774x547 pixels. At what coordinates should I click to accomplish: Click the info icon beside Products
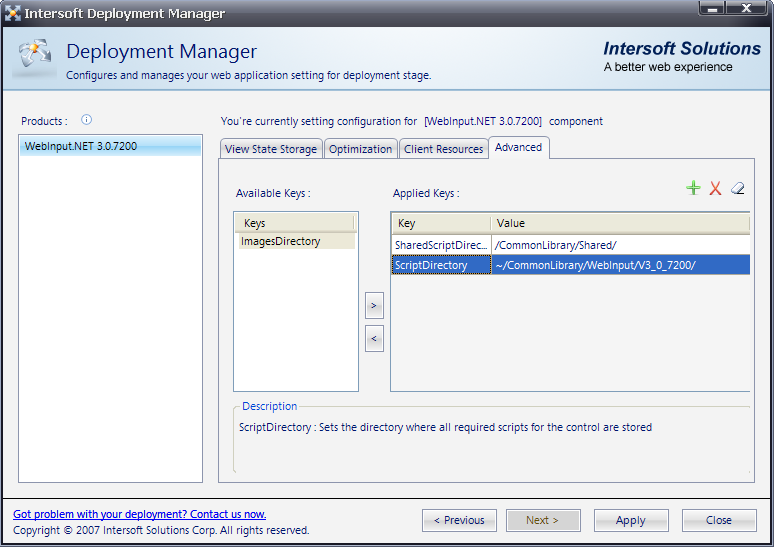[x=86, y=120]
